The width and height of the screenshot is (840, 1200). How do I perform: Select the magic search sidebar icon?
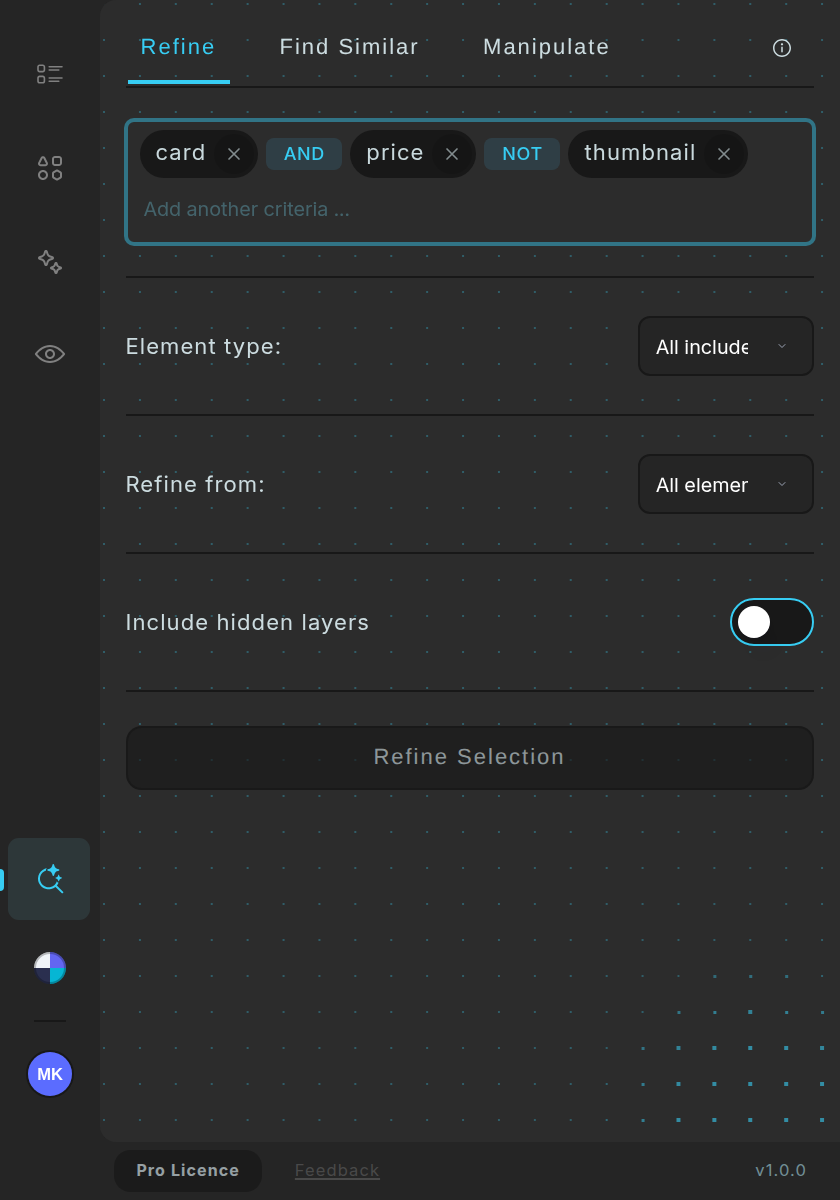pos(49,879)
